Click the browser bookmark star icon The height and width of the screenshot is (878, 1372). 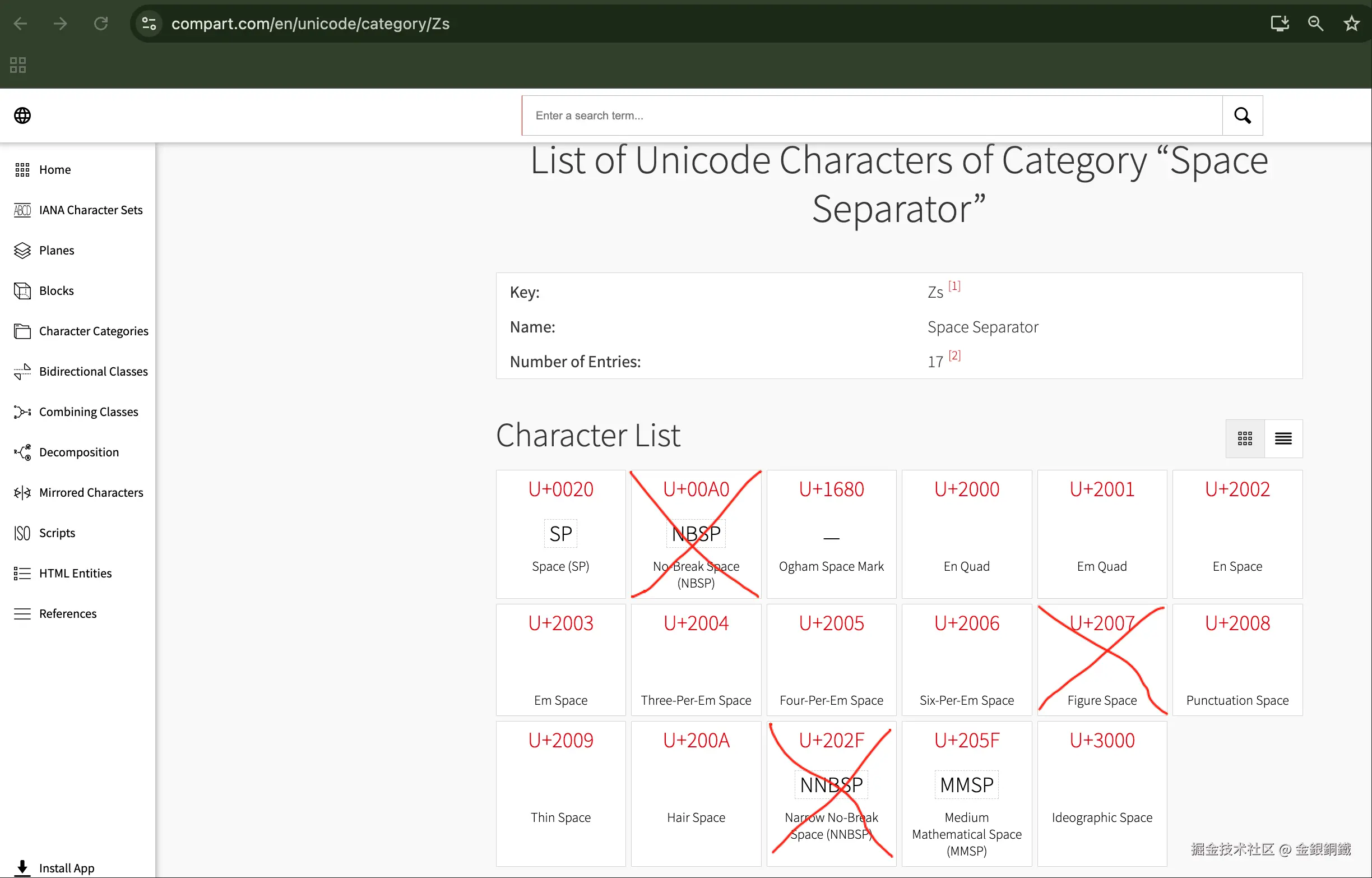click(1351, 24)
